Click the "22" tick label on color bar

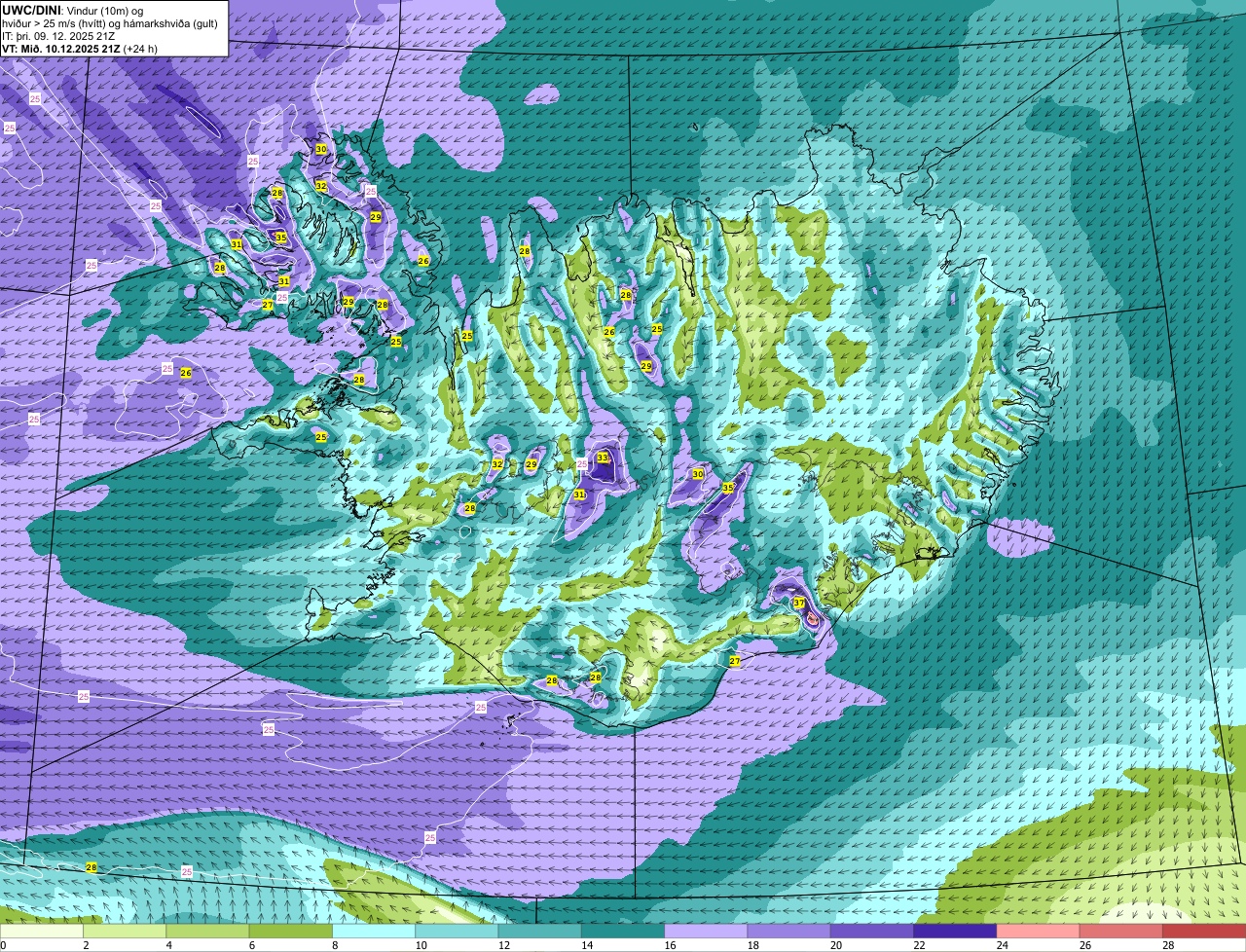click(x=919, y=945)
